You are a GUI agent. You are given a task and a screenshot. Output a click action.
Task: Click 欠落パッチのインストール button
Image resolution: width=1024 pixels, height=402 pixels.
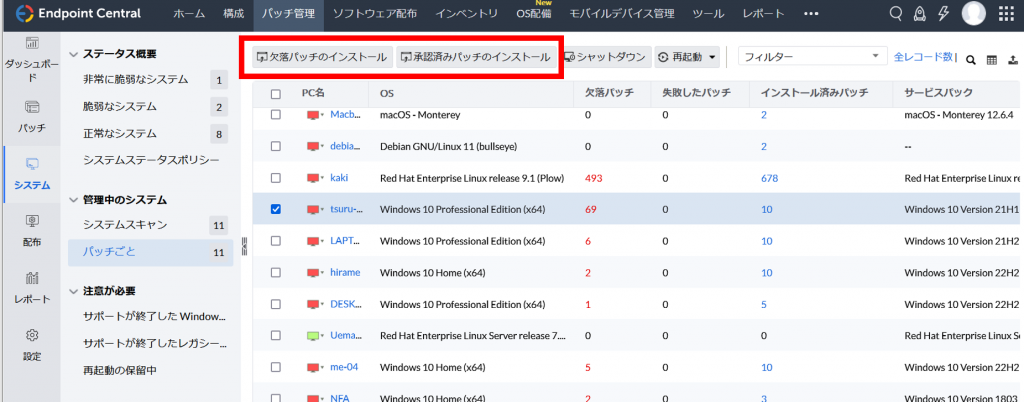click(x=323, y=57)
